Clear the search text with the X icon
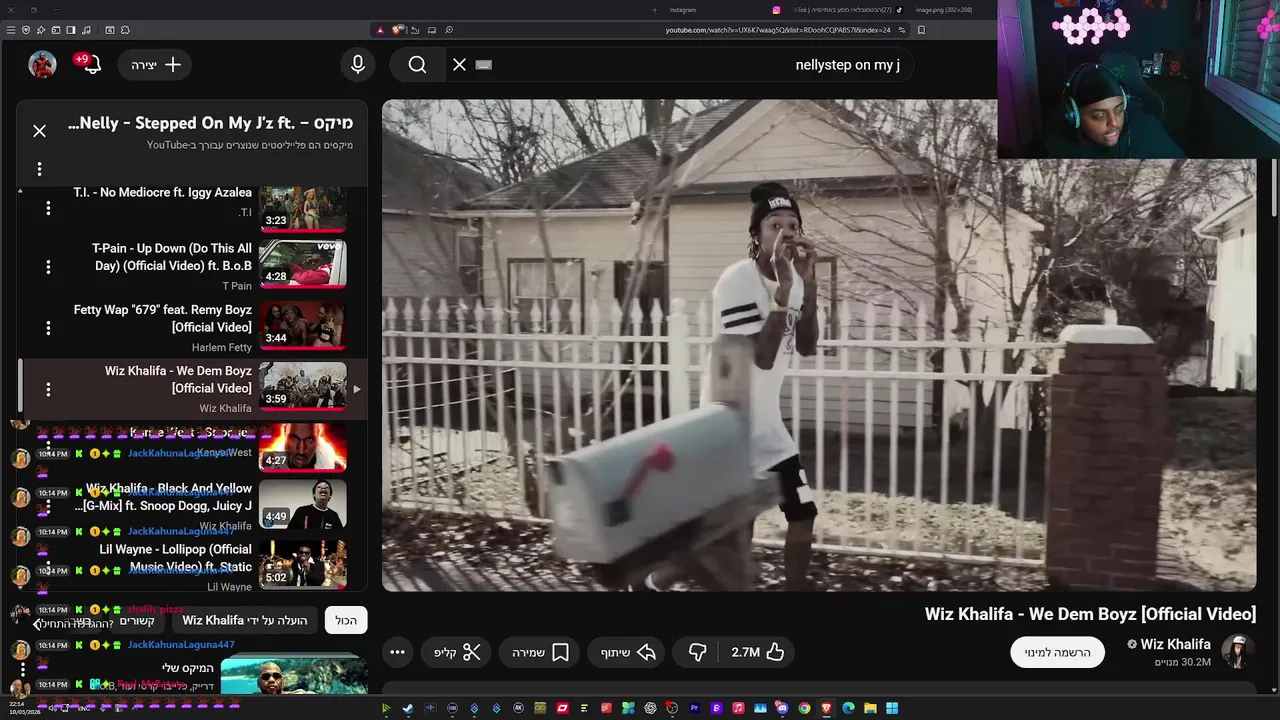 459,64
